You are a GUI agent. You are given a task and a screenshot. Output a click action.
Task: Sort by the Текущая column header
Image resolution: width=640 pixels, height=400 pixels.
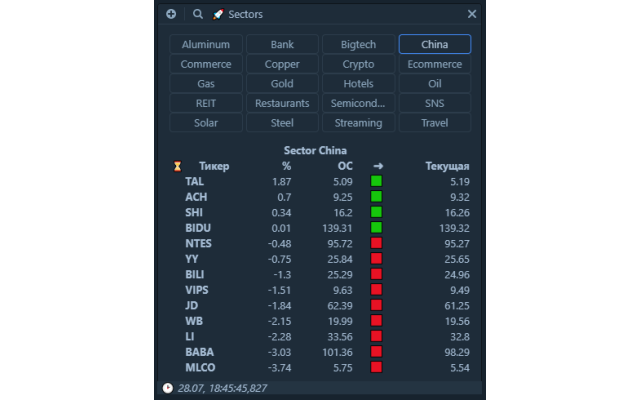447,166
